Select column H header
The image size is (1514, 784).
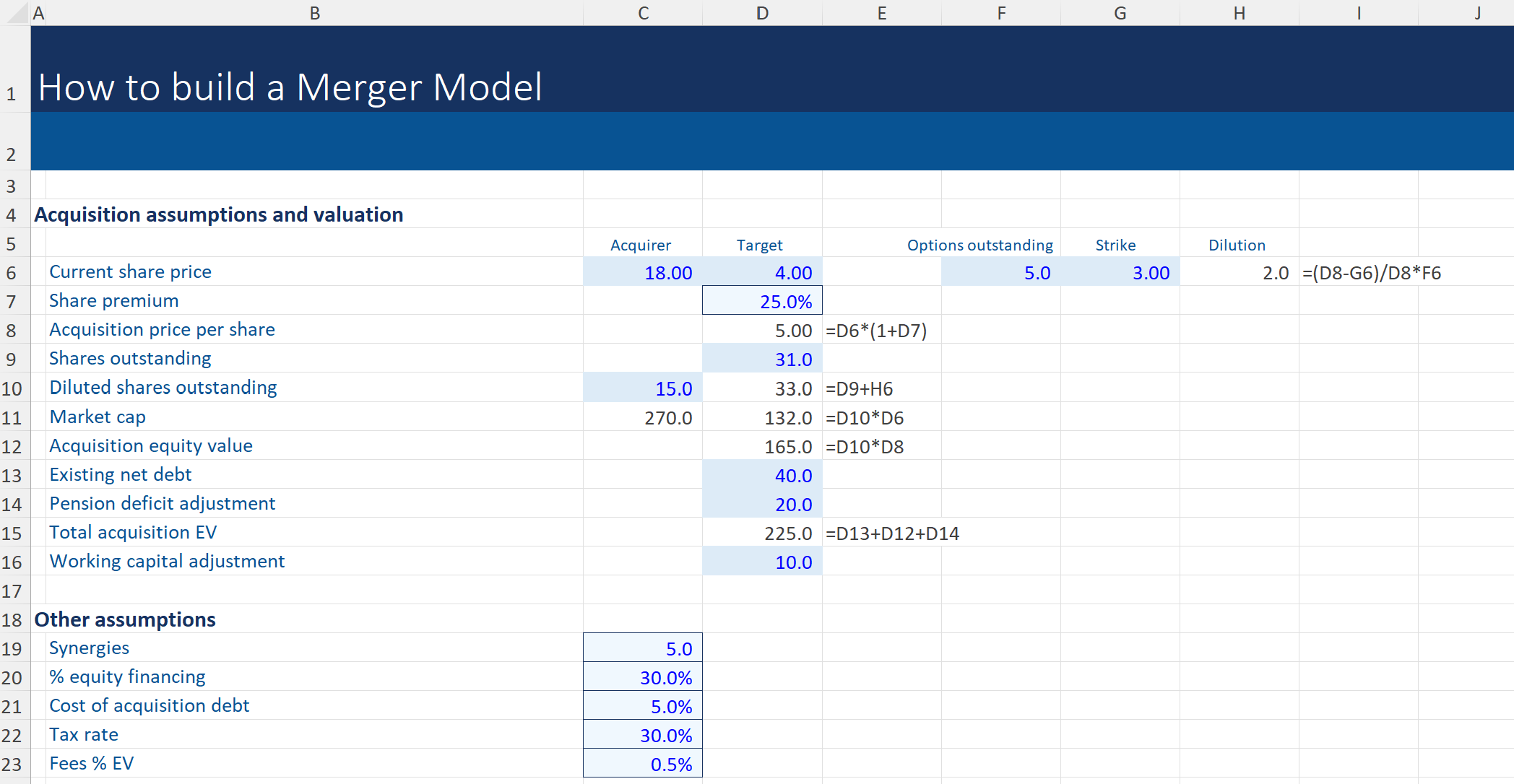[x=1239, y=13]
